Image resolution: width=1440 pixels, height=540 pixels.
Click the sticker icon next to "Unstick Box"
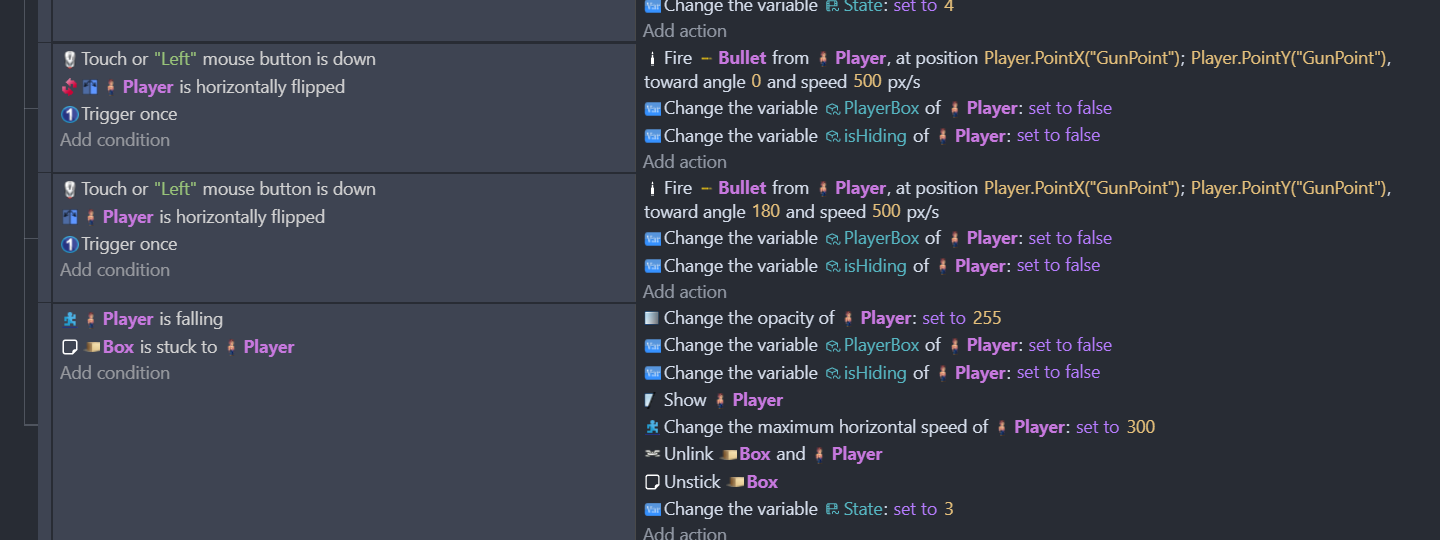coord(652,482)
